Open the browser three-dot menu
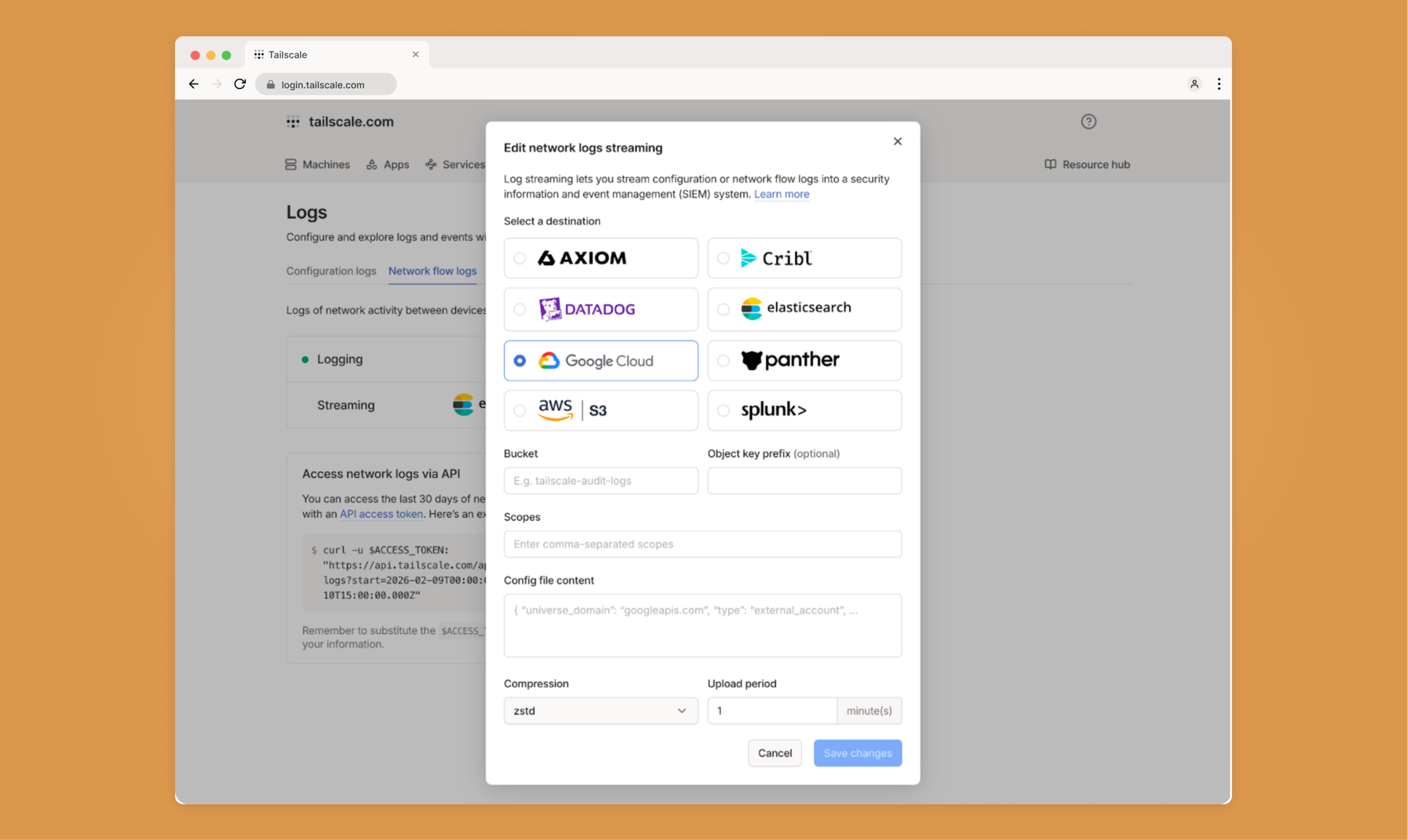The width and height of the screenshot is (1408, 840). [x=1219, y=84]
